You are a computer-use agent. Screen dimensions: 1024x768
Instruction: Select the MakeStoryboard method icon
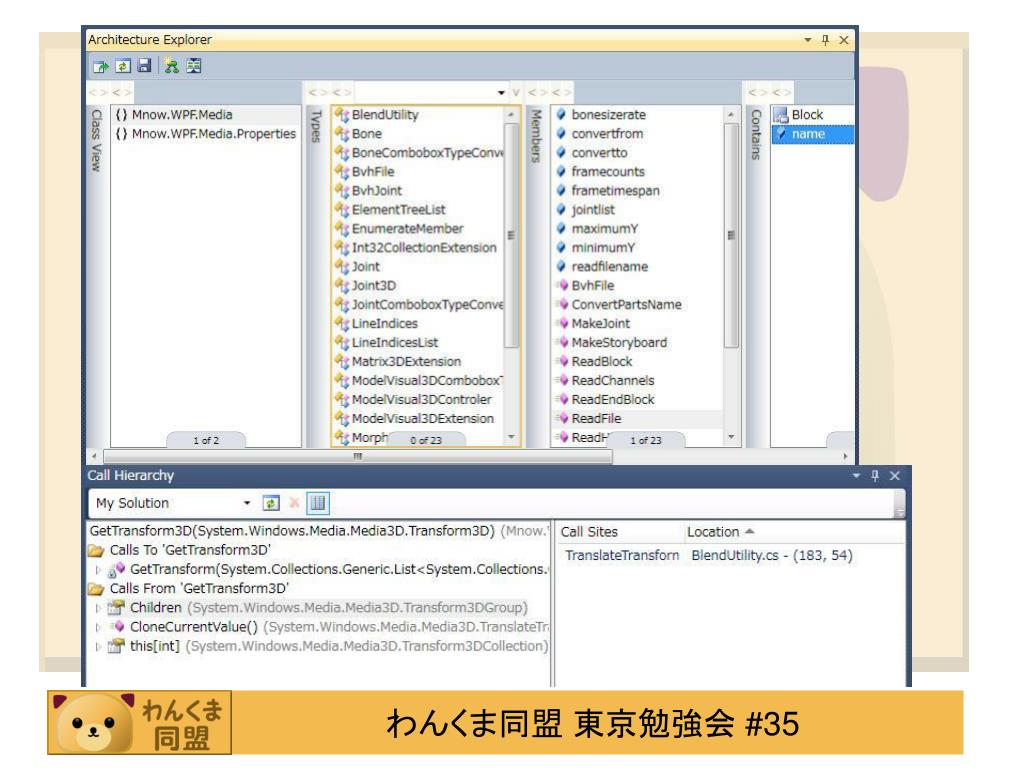(561, 342)
